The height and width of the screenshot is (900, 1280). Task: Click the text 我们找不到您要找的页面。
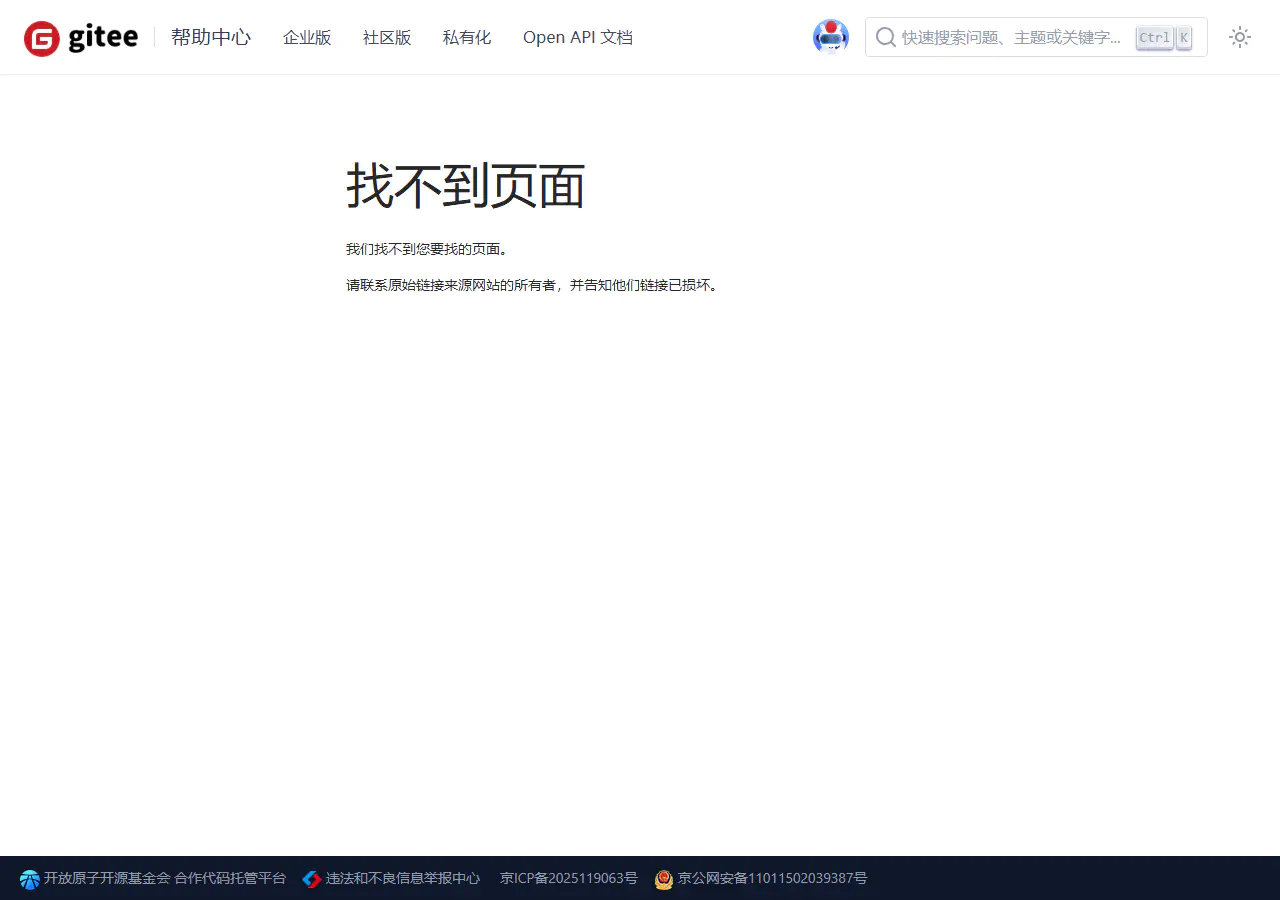(427, 249)
